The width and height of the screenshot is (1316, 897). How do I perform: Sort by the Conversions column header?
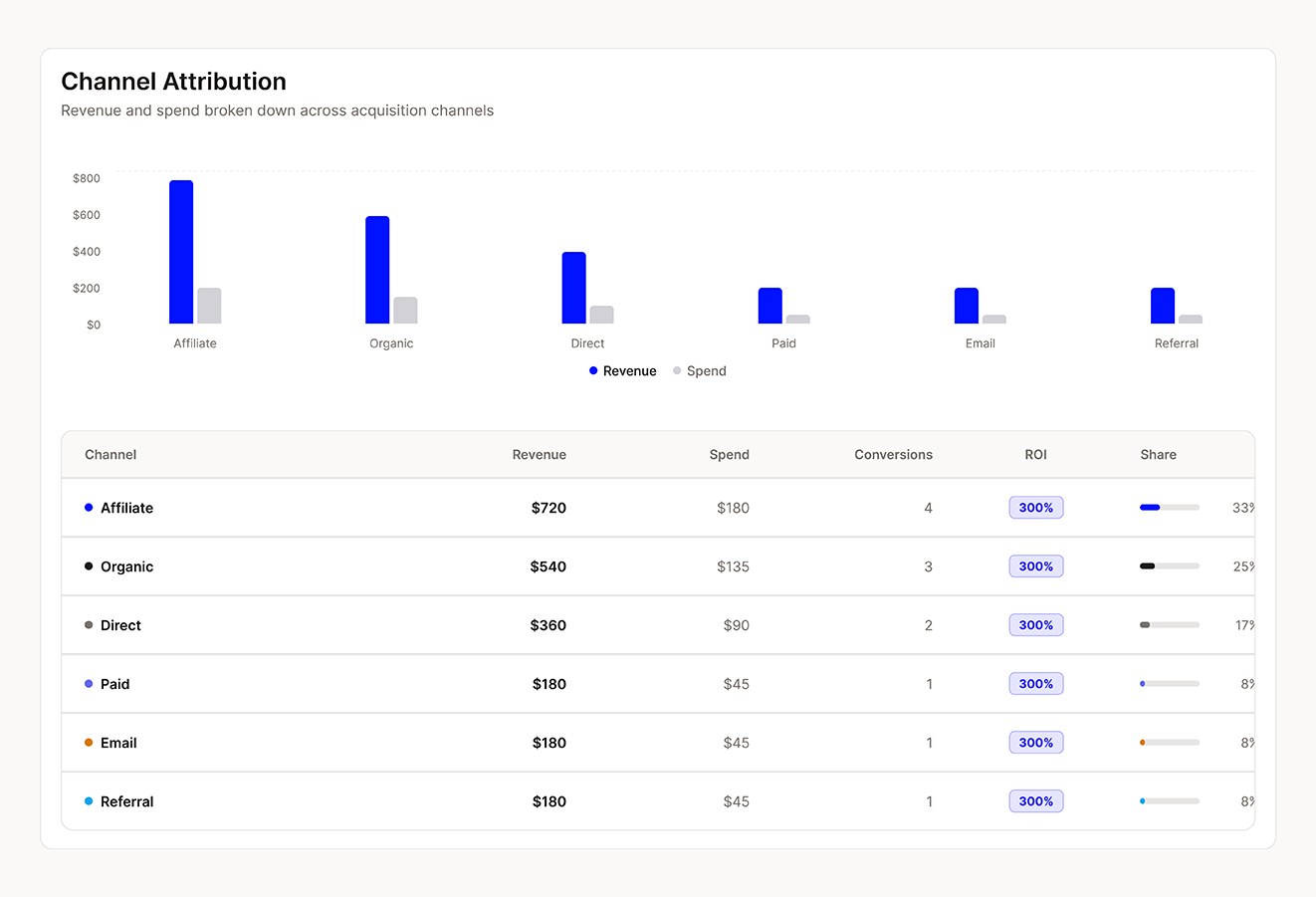(x=894, y=454)
